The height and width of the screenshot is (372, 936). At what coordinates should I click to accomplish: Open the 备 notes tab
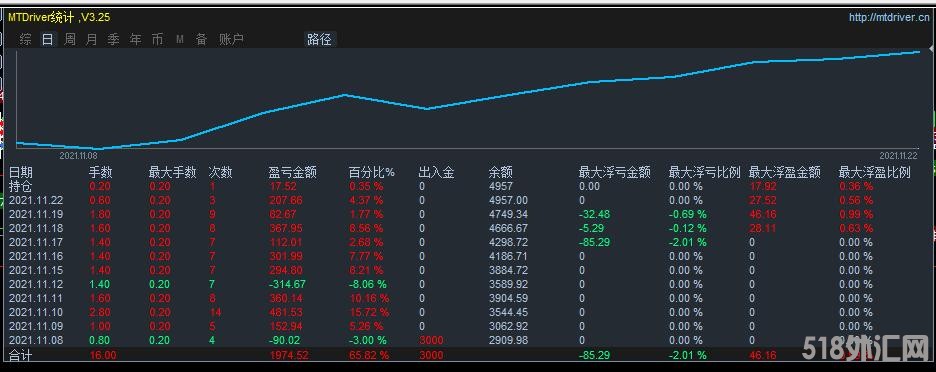click(202, 39)
